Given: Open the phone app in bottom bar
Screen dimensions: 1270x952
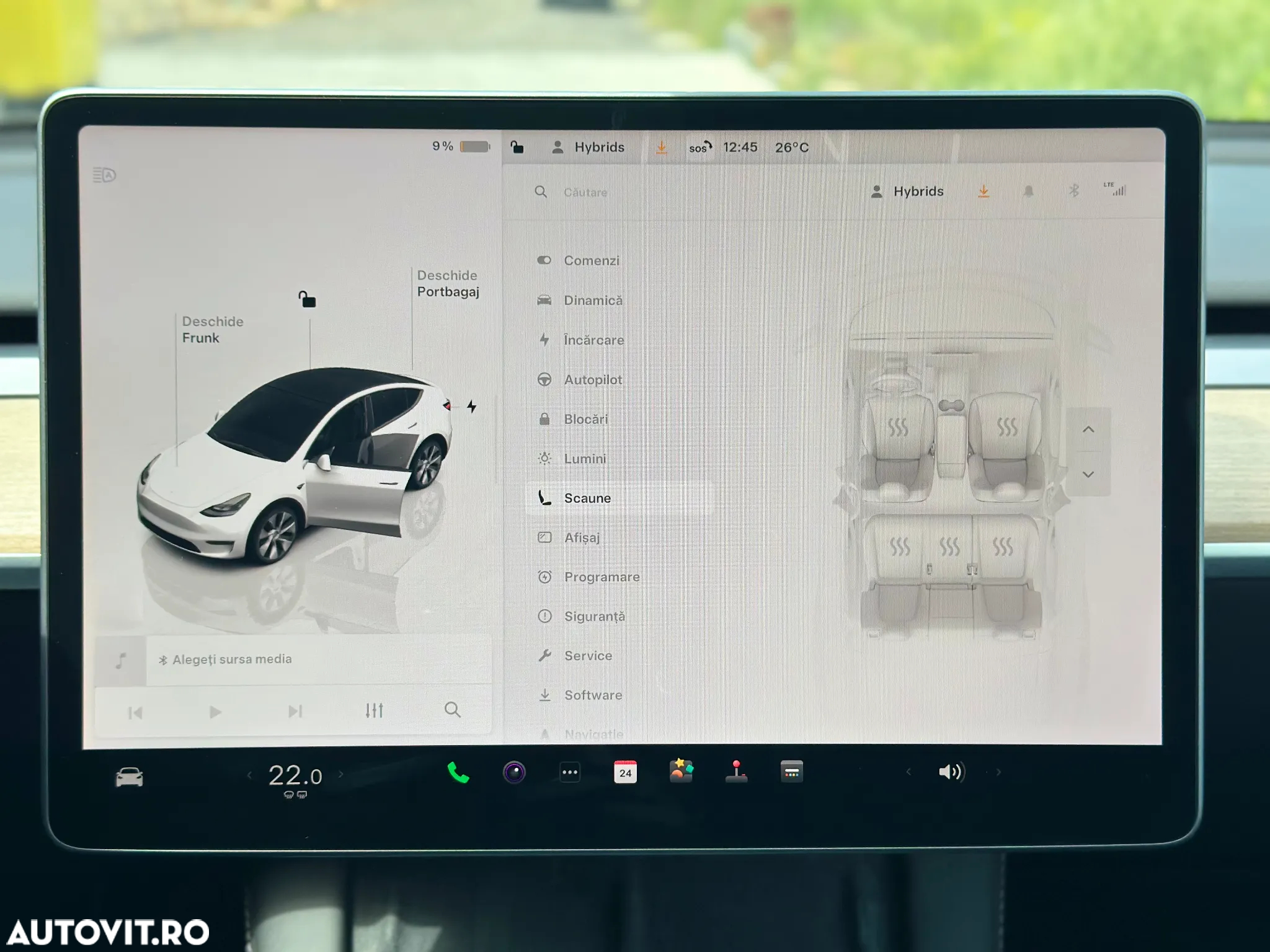Looking at the screenshot, I should [458, 773].
